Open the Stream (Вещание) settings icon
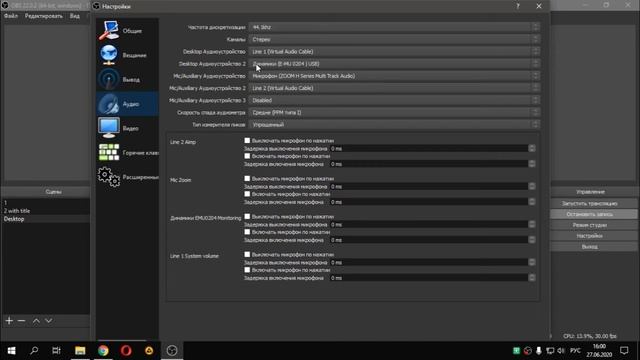Viewport: 640px width, 360px height. point(109,55)
